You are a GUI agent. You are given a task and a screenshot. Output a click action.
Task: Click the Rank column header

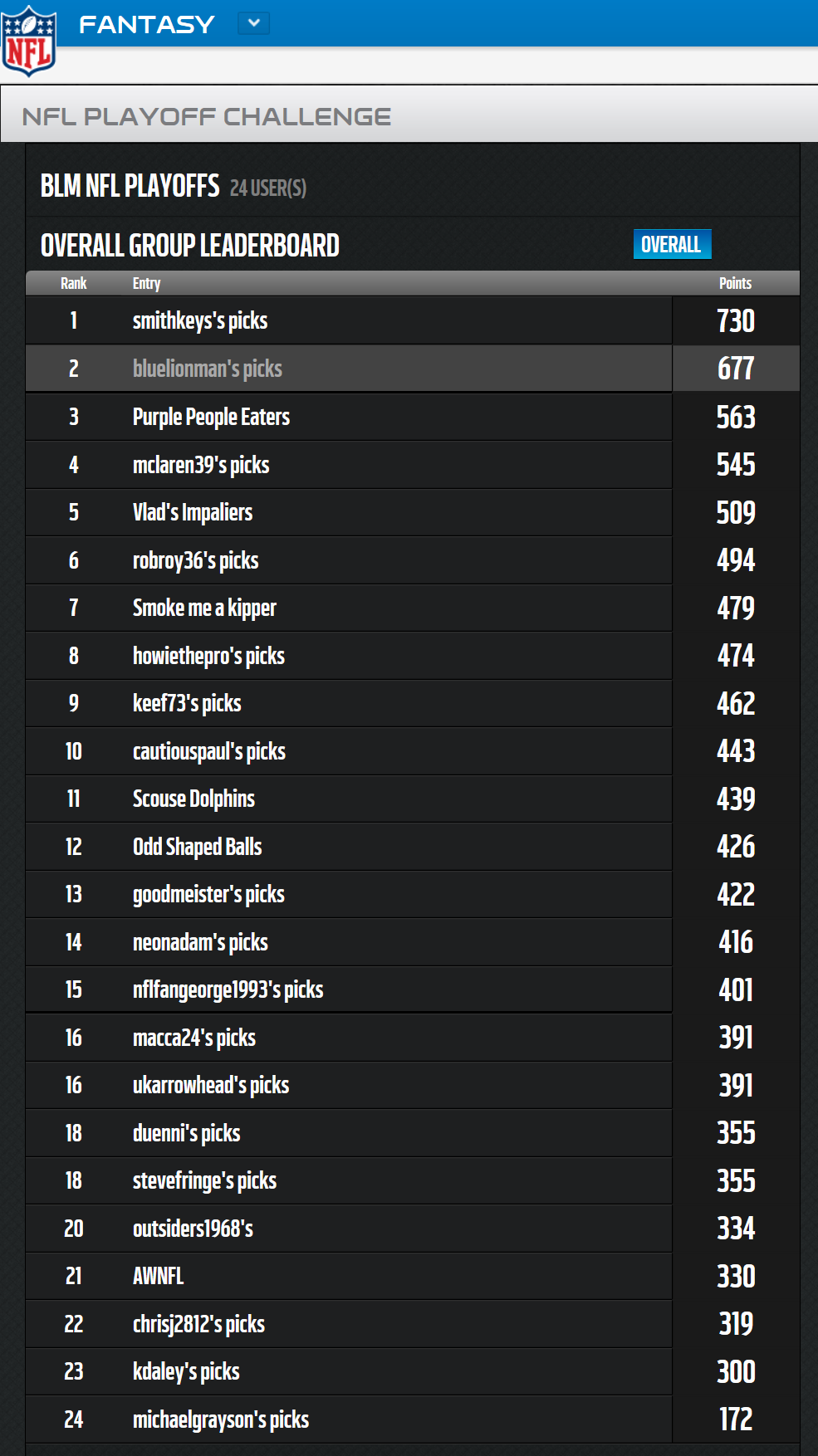pyautogui.click(x=74, y=283)
